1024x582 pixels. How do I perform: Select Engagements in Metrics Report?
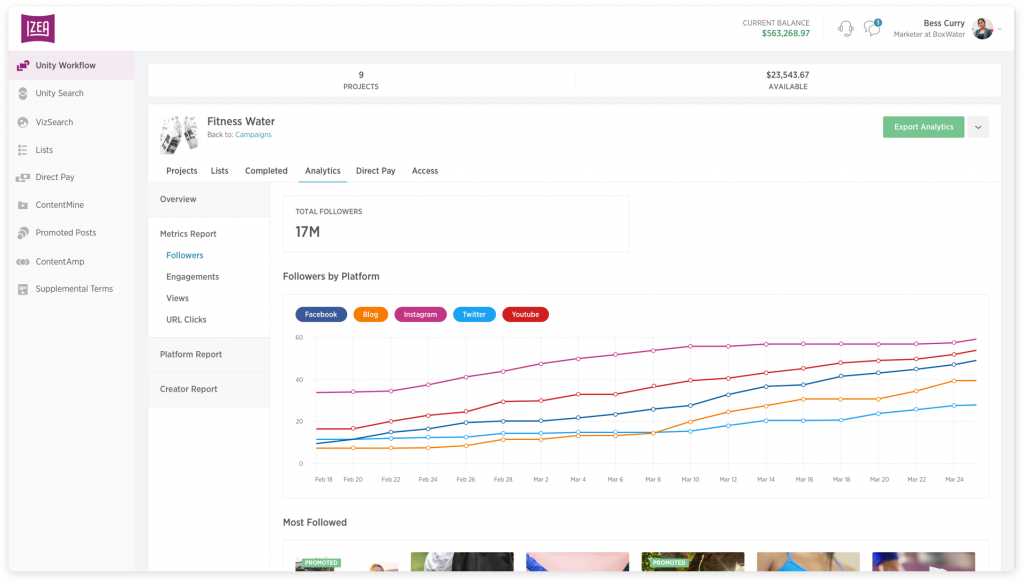point(192,277)
